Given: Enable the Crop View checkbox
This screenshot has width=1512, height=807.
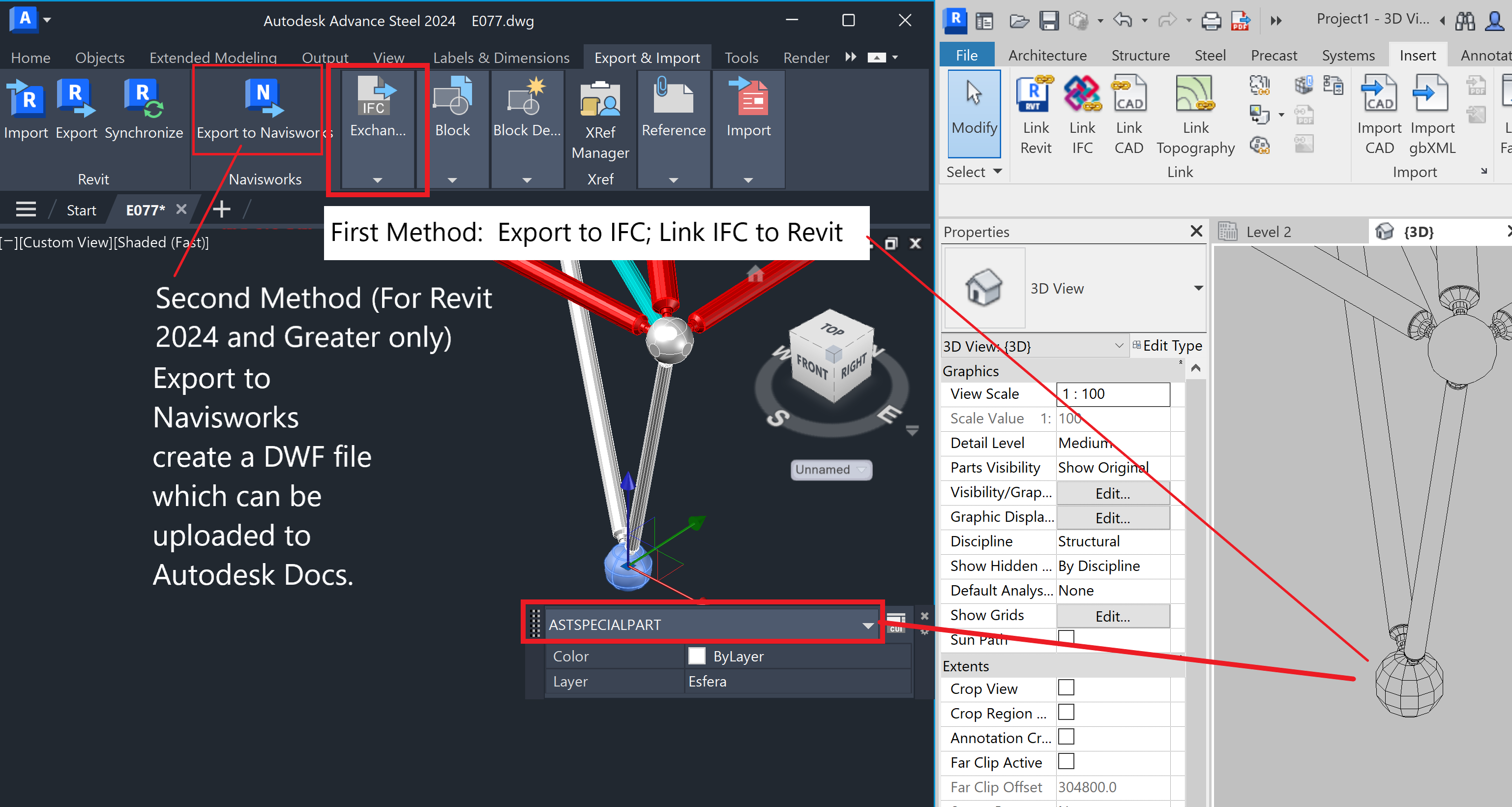Looking at the screenshot, I should tap(1066, 688).
